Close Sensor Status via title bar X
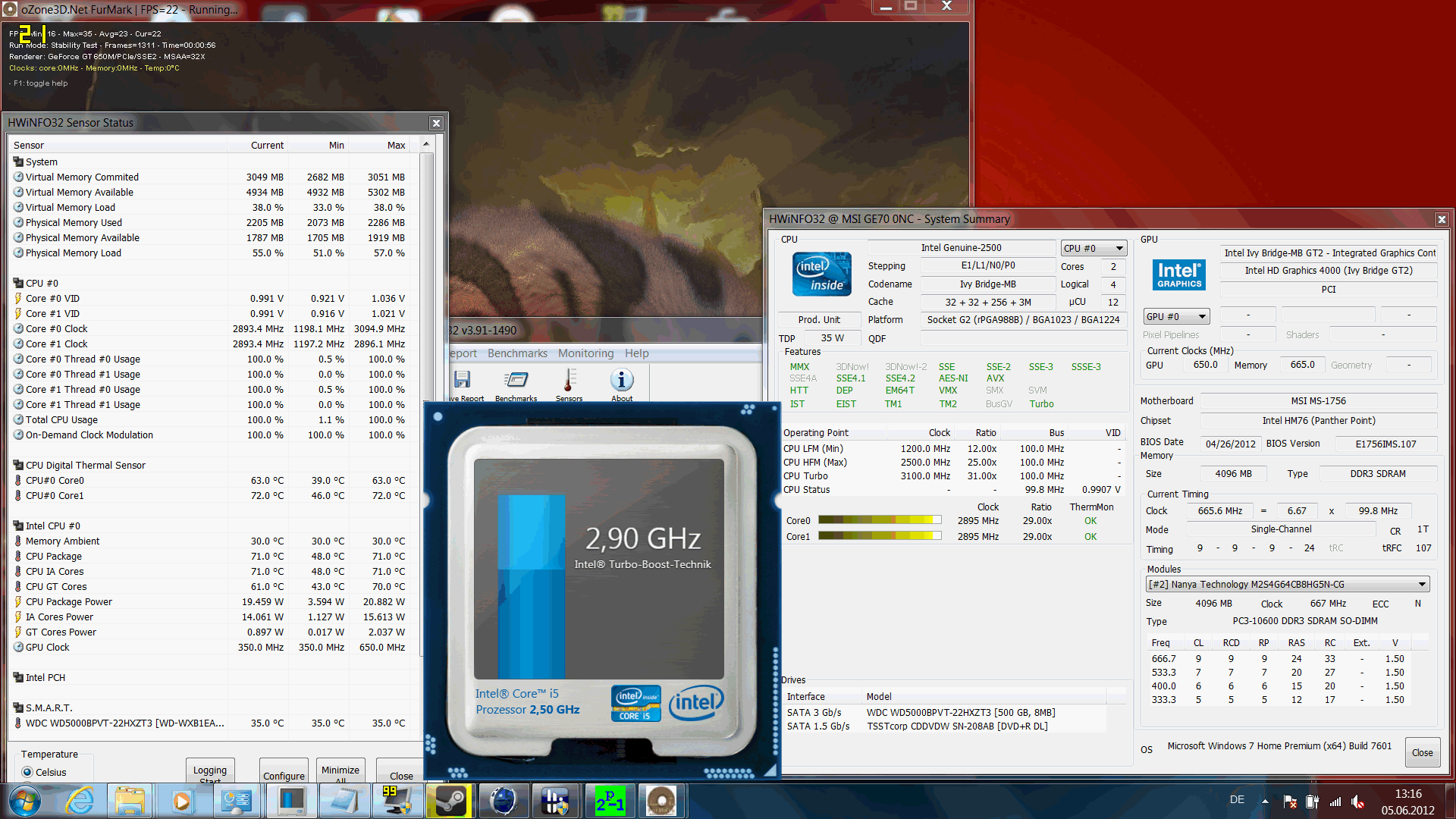 (x=436, y=123)
